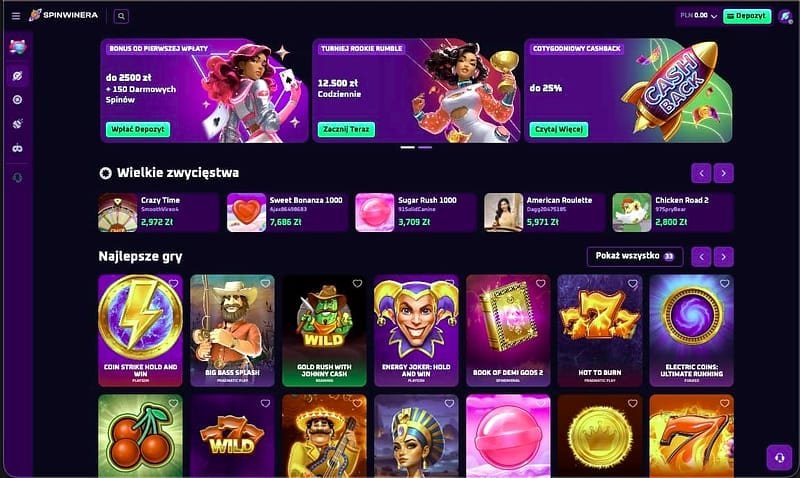Screen dimensions: 800x478
Task: Click the dice sidebar icon
Action: (17, 124)
